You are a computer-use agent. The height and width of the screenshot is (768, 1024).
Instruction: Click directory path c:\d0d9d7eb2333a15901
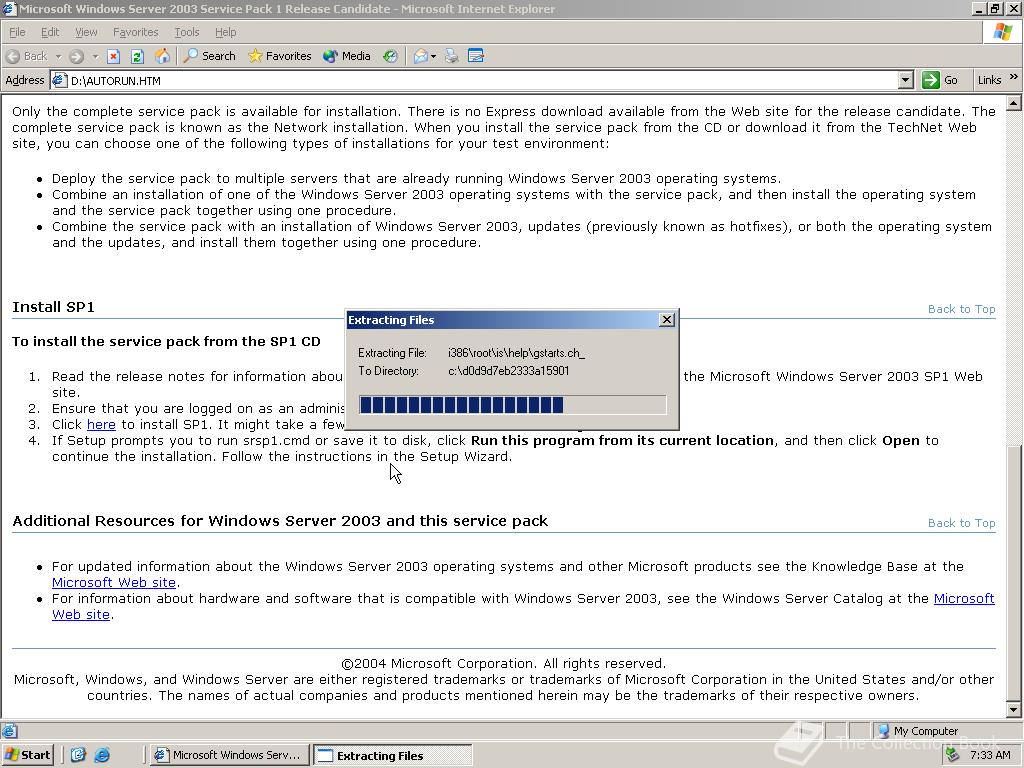(x=508, y=371)
